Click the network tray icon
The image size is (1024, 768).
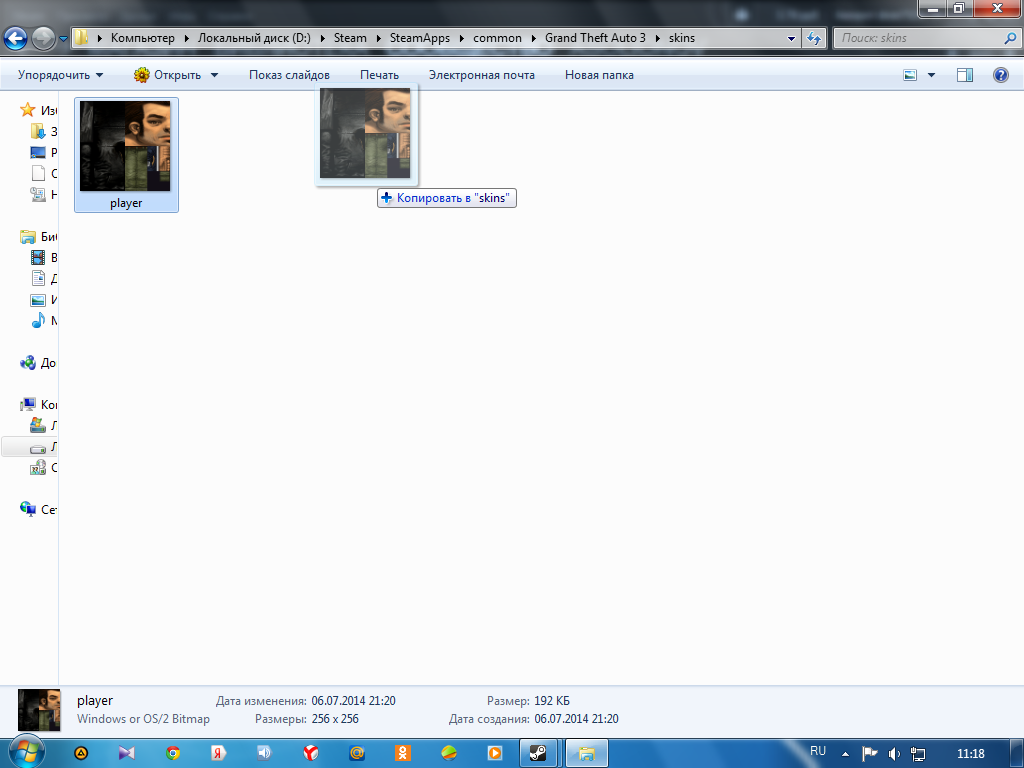coord(918,754)
